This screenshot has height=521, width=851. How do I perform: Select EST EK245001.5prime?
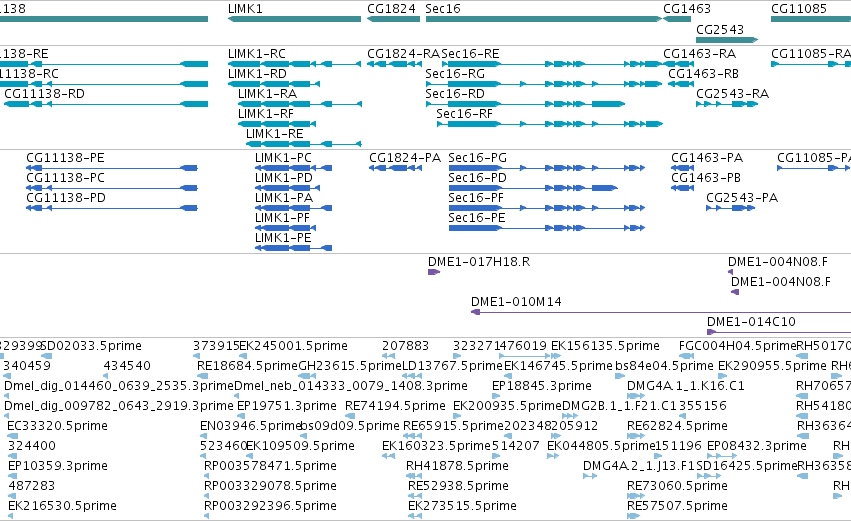click(294, 346)
